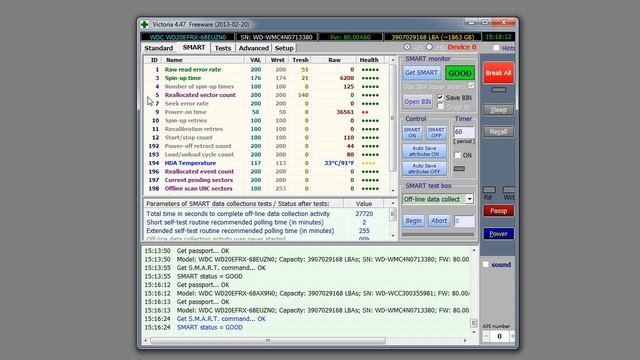This screenshot has width=640, height=360.
Task: Click the red Break All button
Action: [498, 73]
